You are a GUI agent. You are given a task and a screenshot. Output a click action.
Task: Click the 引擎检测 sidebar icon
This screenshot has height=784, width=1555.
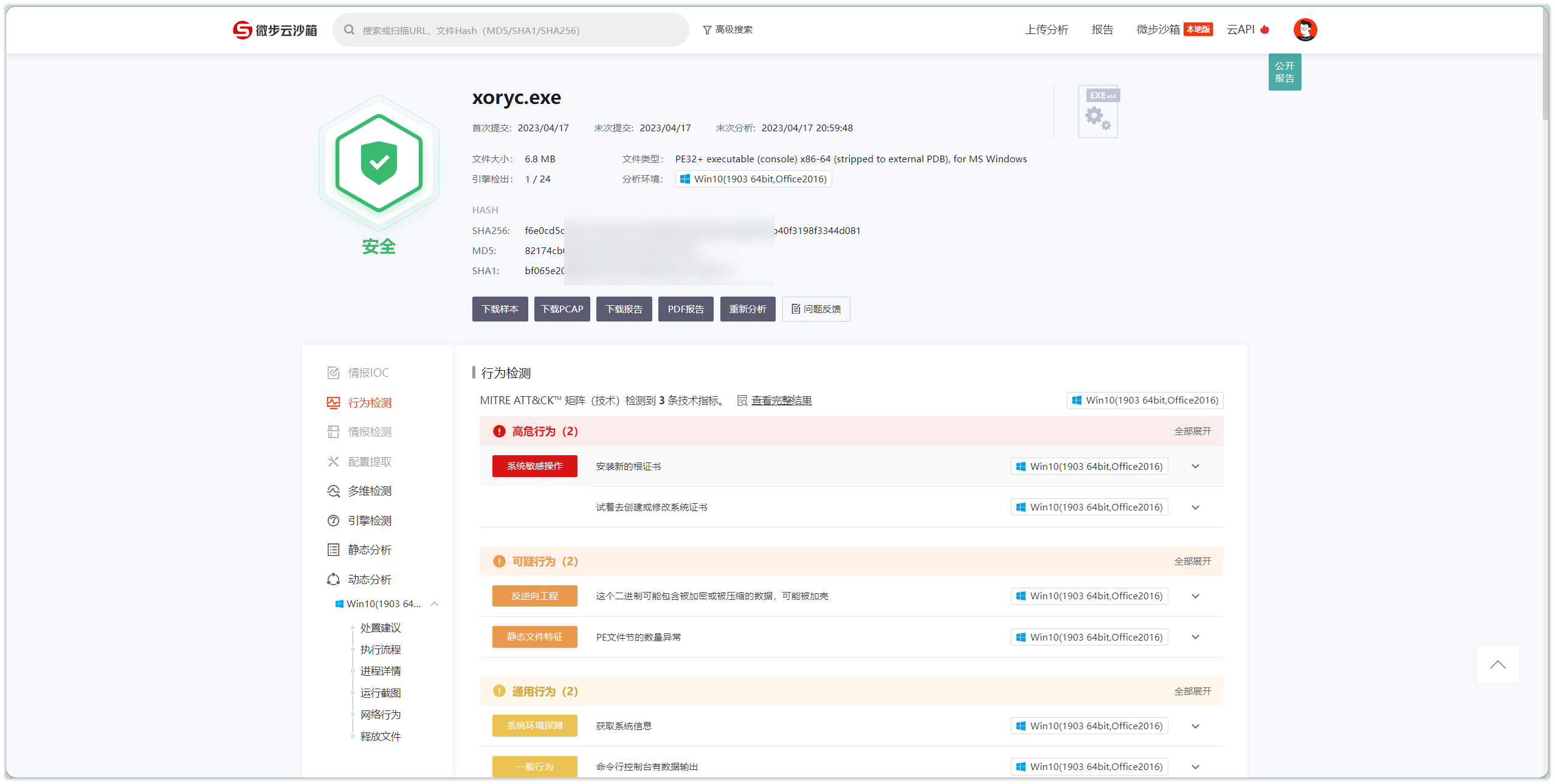pyautogui.click(x=333, y=521)
